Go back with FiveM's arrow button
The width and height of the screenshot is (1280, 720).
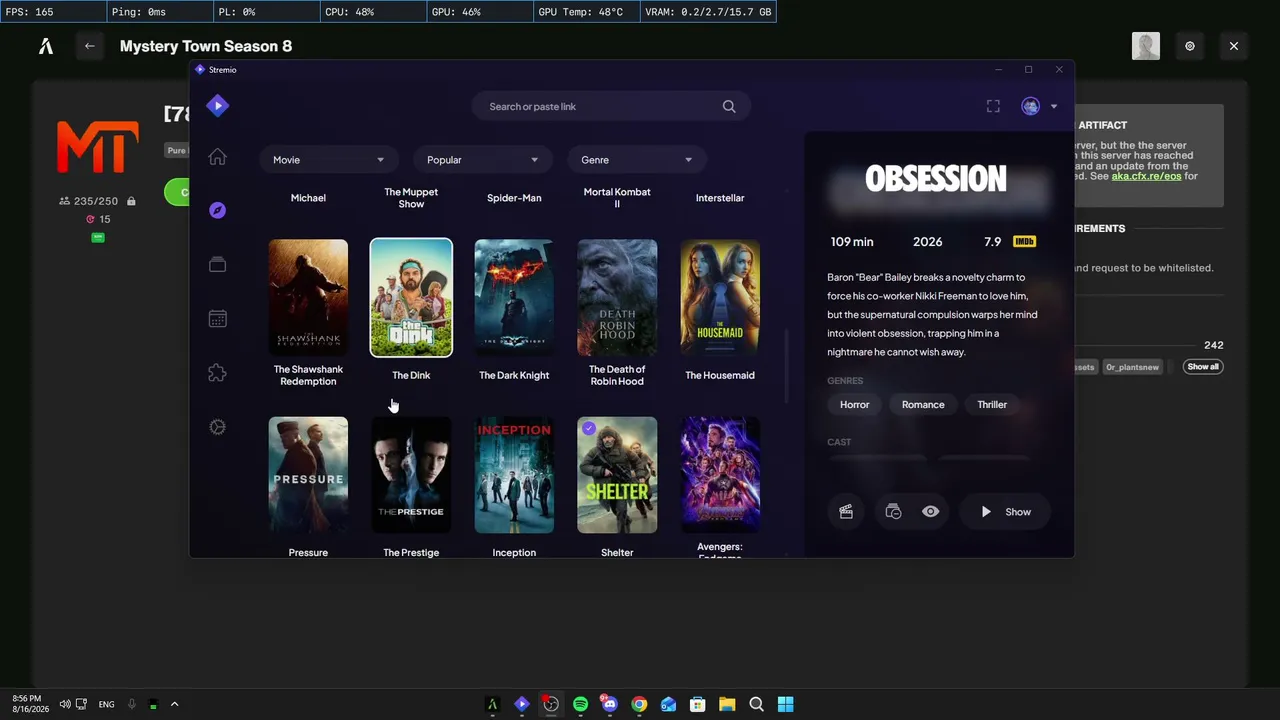click(90, 46)
